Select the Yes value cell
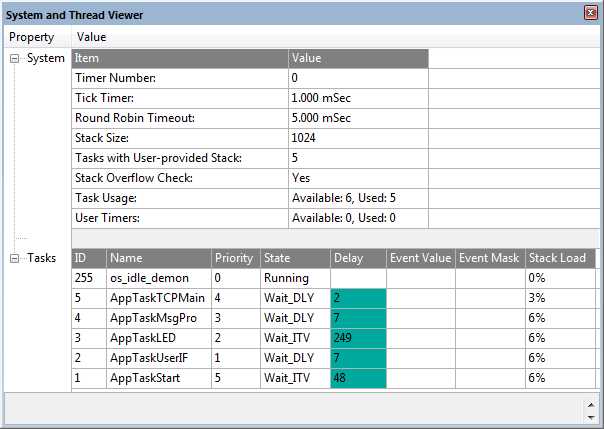The height and width of the screenshot is (429, 604). 358,178
